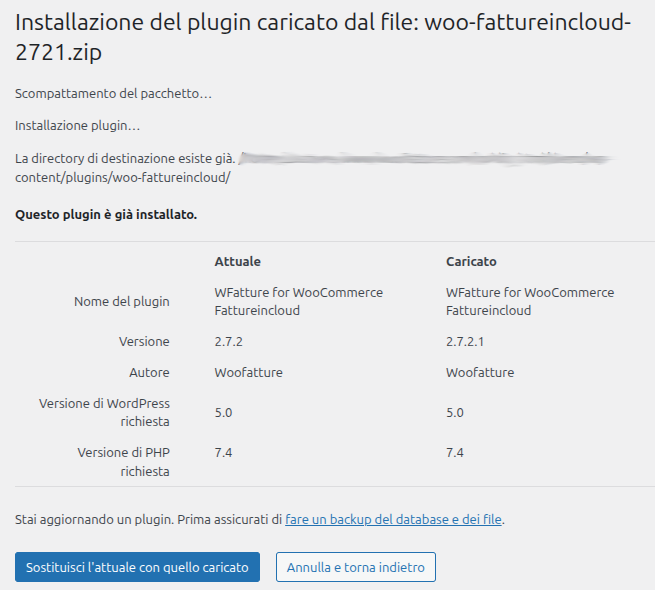Select the 'Attuale' column header
655x590 pixels.
tap(238, 262)
